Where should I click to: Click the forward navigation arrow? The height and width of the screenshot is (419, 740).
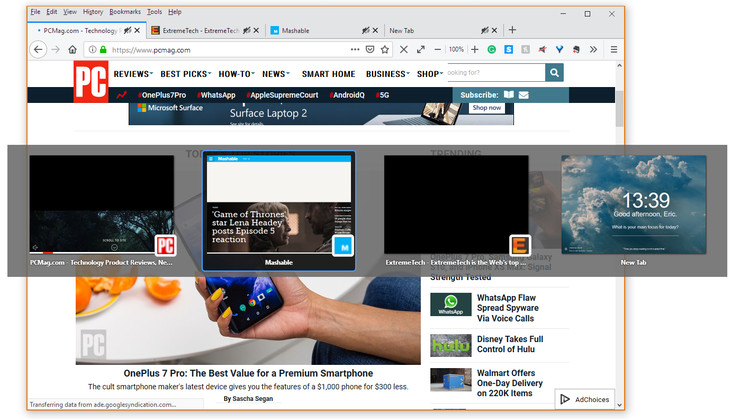click(56, 50)
